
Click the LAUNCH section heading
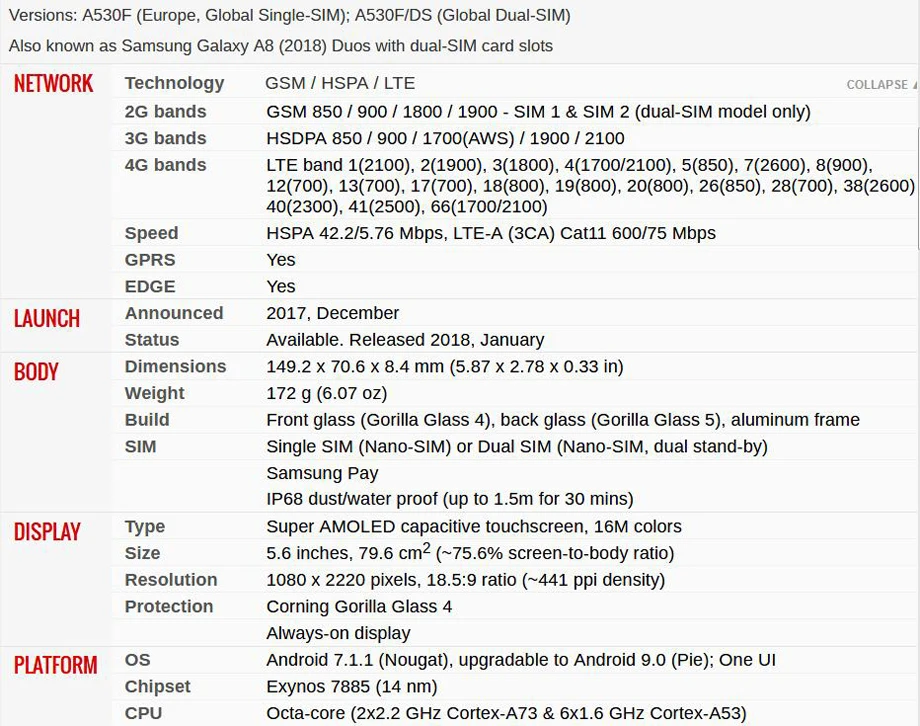[47, 319]
